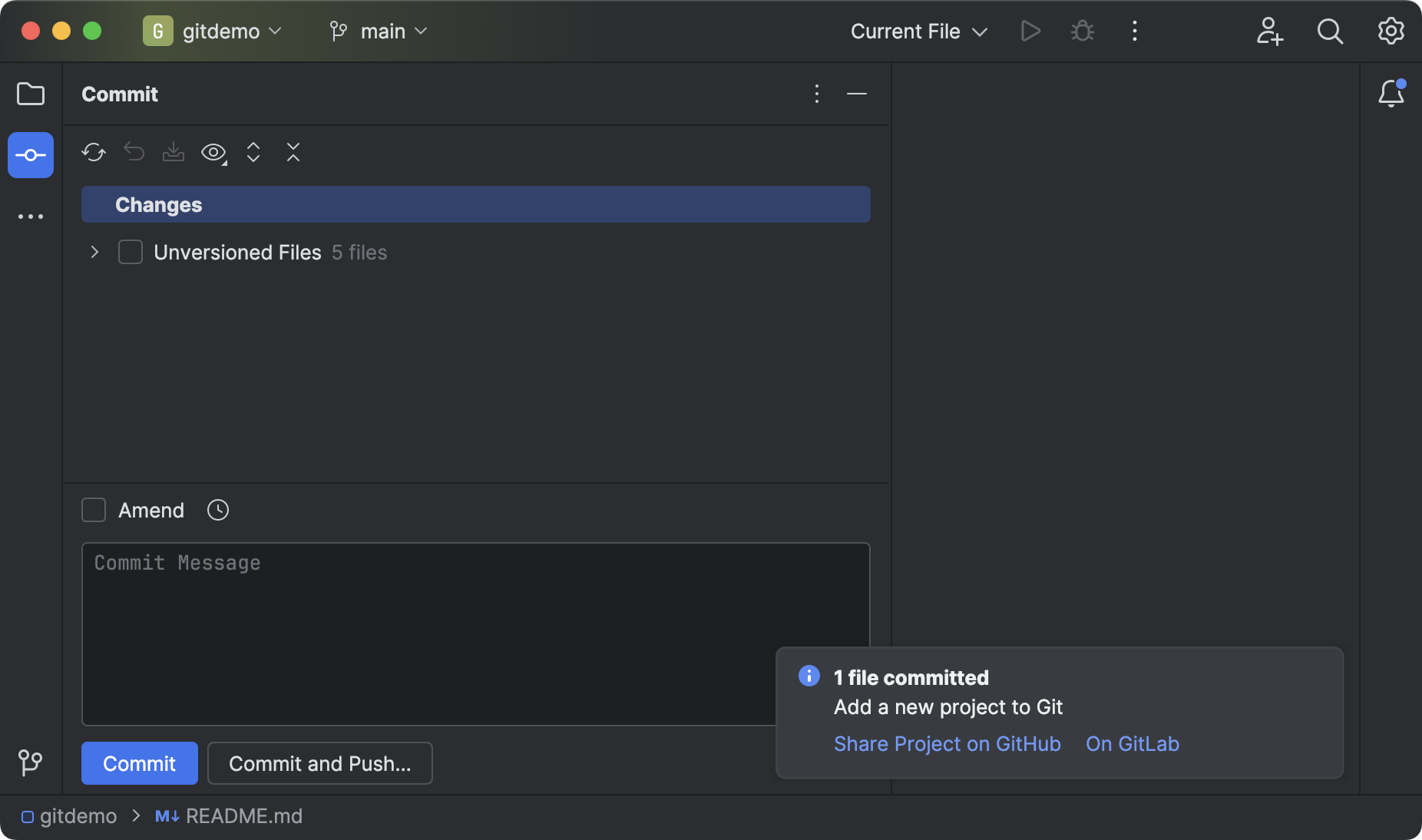The width and height of the screenshot is (1422, 840).
Task: Select the Rollback icon in the Commit toolbar
Action: coord(133,152)
